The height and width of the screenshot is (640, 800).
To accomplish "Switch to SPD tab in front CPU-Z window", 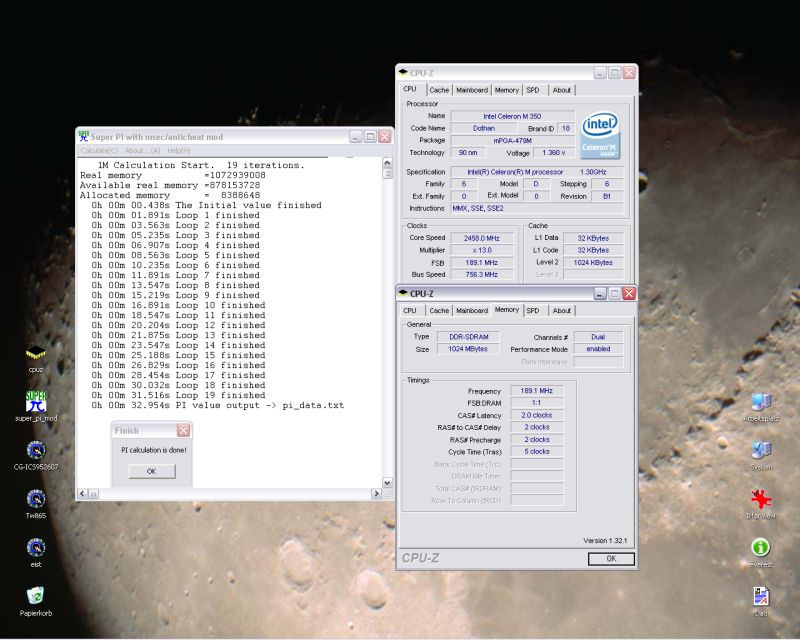I will pos(533,310).
